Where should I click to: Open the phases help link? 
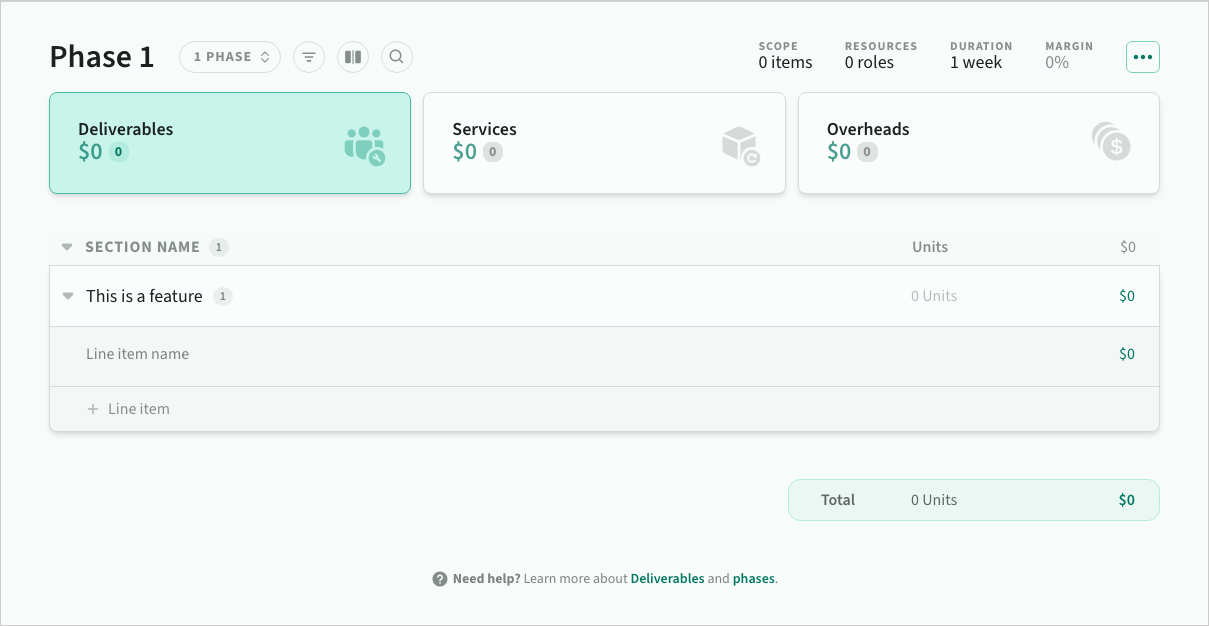[x=754, y=579]
